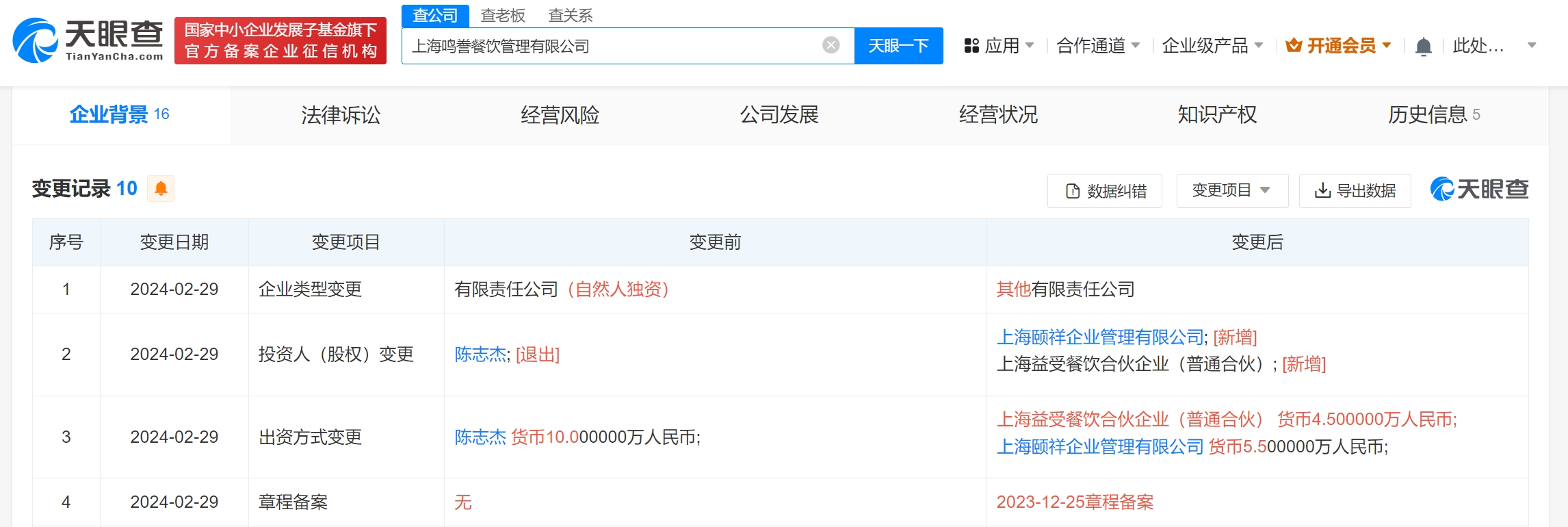Click the crown icon beside 开通会员
The height and width of the screenshot is (527, 1568).
pyautogui.click(x=1294, y=46)
